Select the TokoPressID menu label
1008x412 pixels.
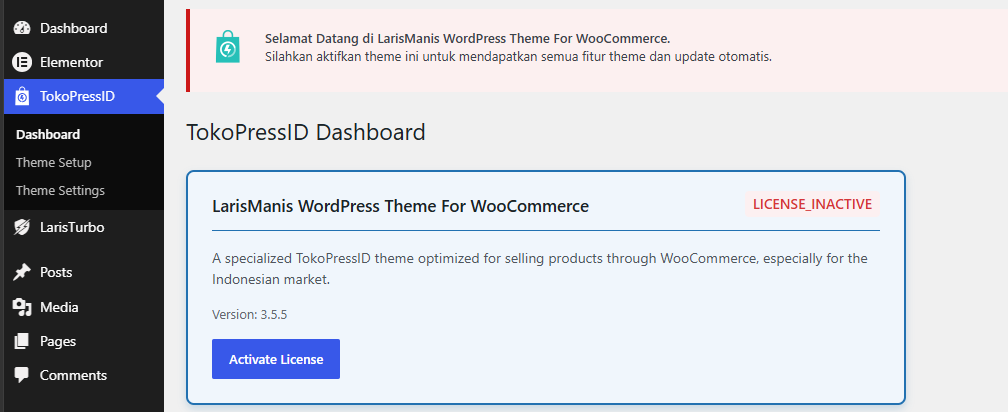pos(77,96)
